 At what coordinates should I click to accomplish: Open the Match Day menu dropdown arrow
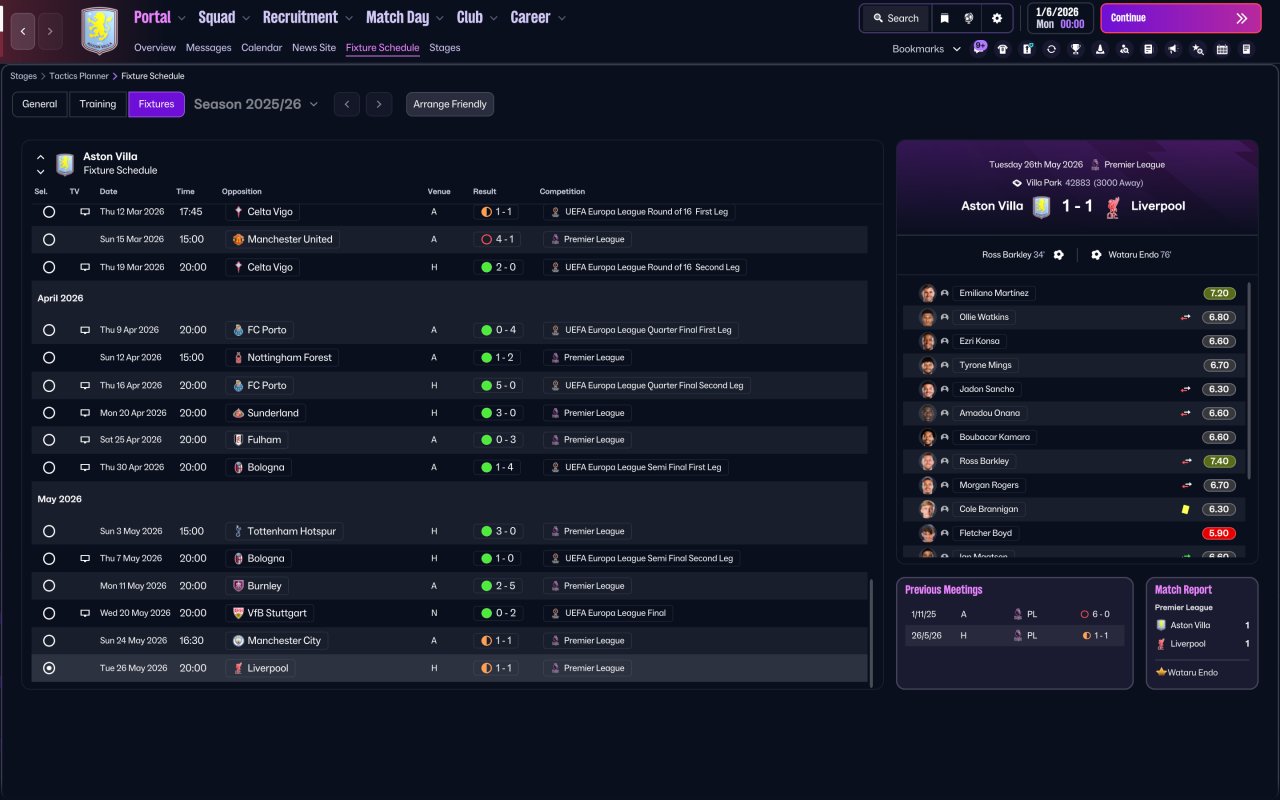click(x=438, y=18)
